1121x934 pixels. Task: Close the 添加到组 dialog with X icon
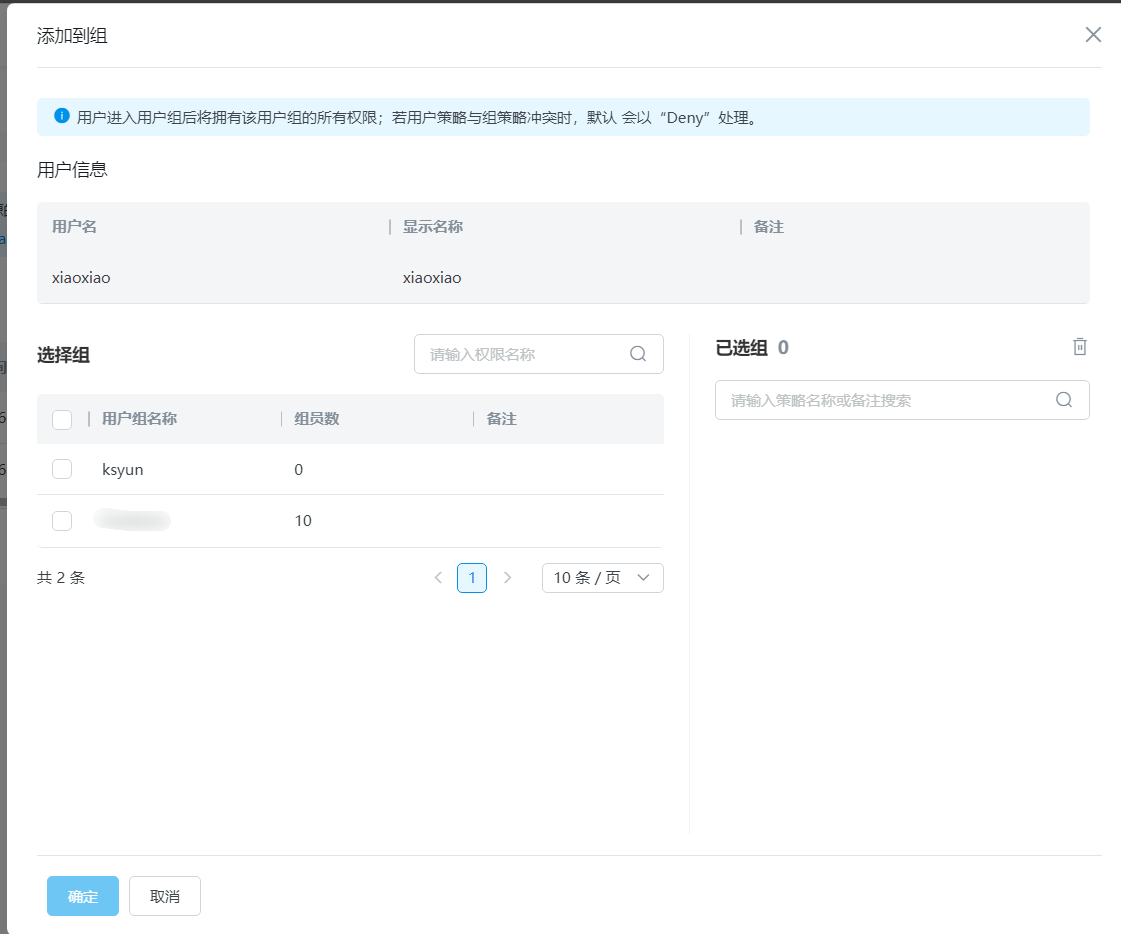1093,35
